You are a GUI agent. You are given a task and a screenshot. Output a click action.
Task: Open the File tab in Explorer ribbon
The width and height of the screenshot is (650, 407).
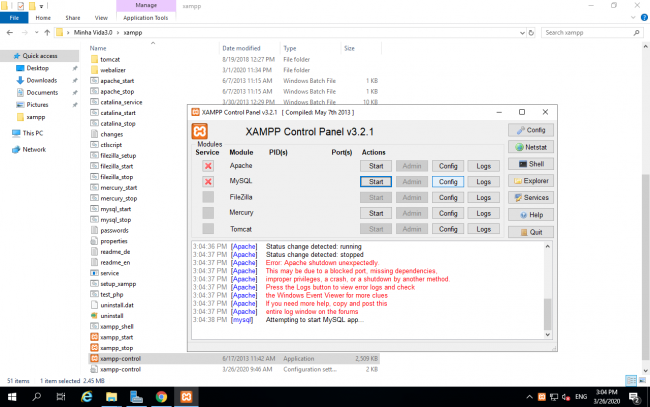pos(14,18)
